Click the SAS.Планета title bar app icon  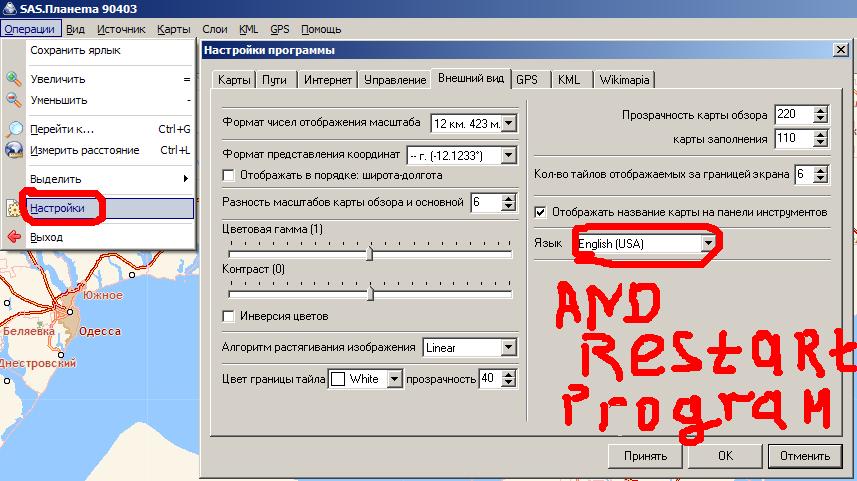[x=9, y=9]
